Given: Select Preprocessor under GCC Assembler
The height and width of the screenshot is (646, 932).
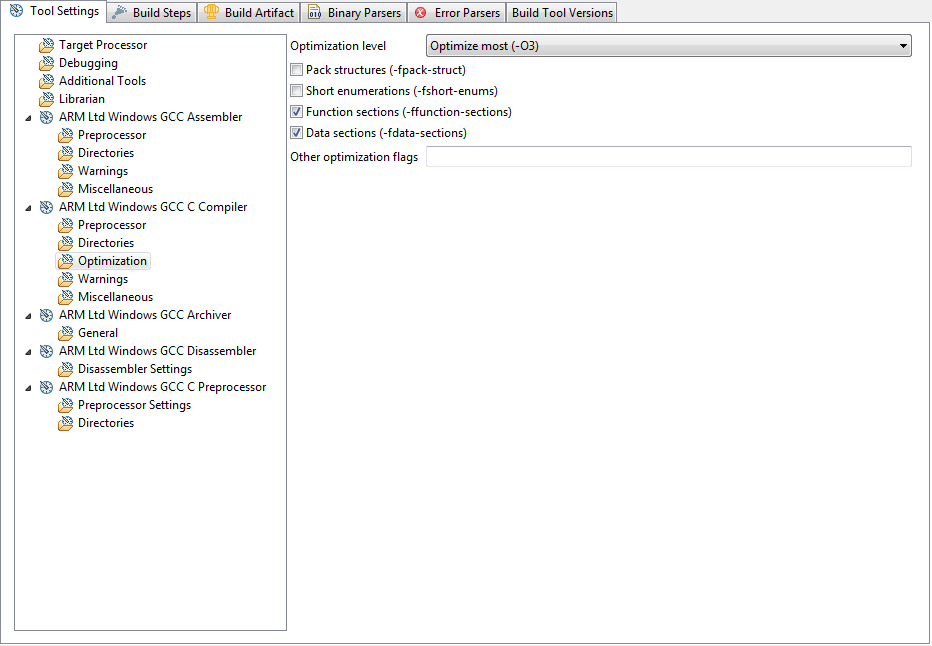Looking at the screenshot, I should pos(112,135).
